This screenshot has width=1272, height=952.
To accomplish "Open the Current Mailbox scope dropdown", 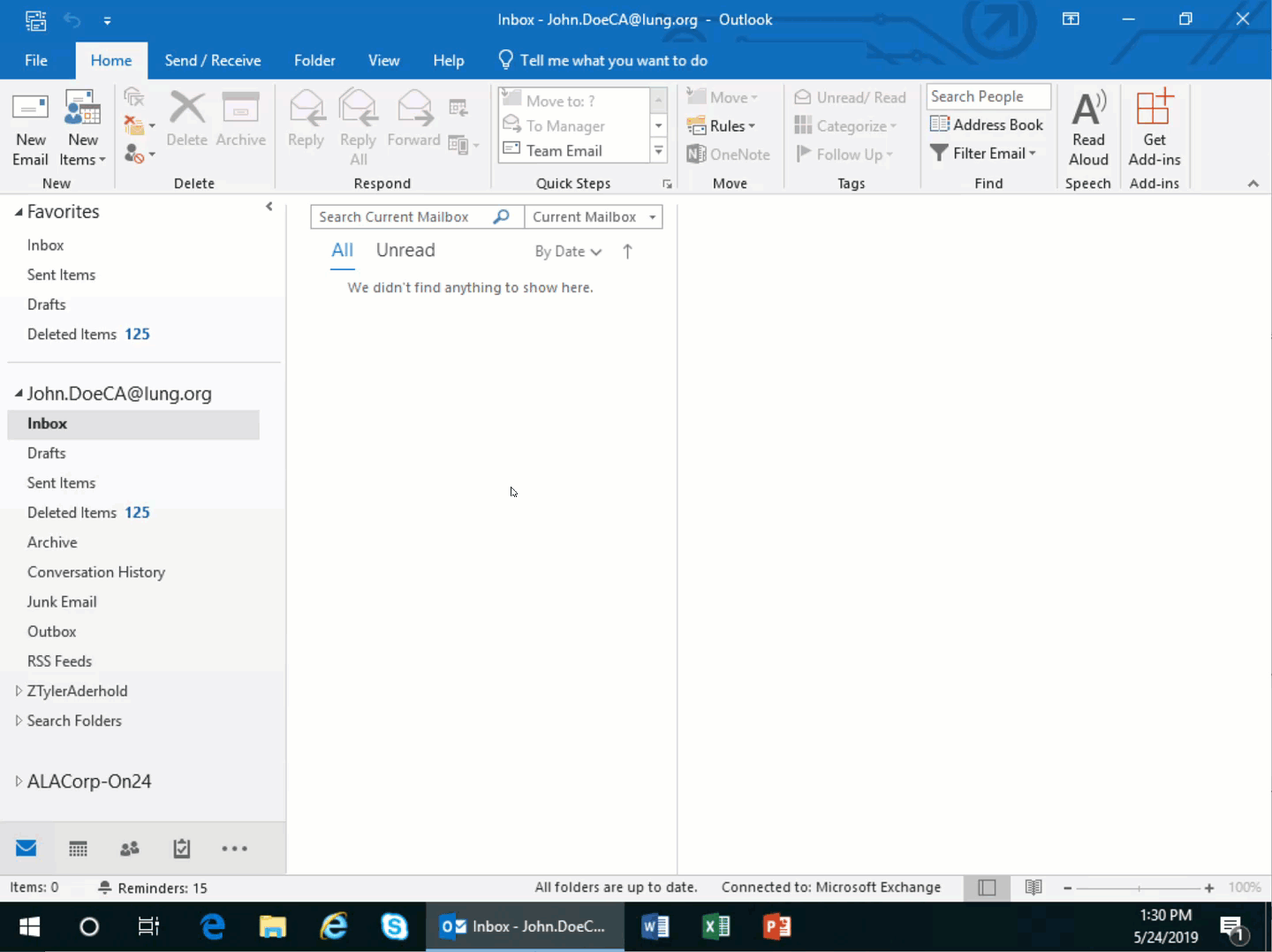I will tap(594, 216).
